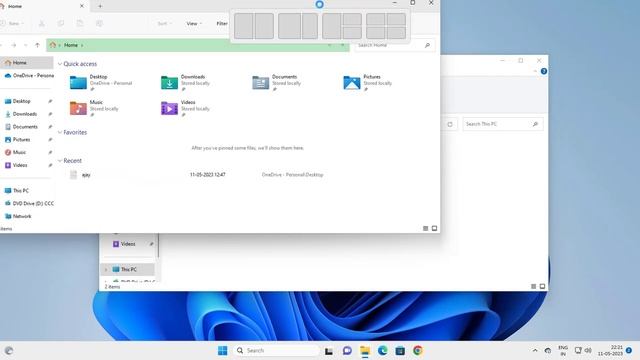
Task: Open the Desktop folder tile in Quick access
Action: coord(101,83)
